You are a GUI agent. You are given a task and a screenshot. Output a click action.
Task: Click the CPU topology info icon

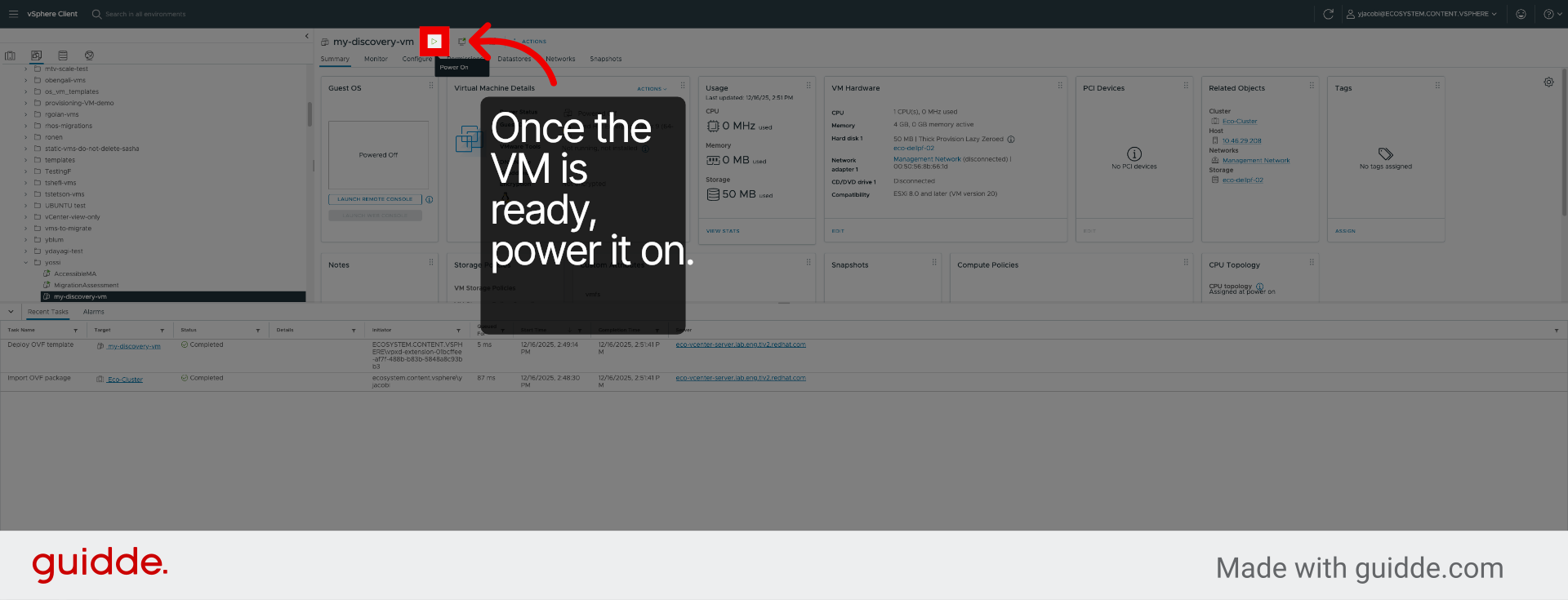click(x=1259, y=287)
